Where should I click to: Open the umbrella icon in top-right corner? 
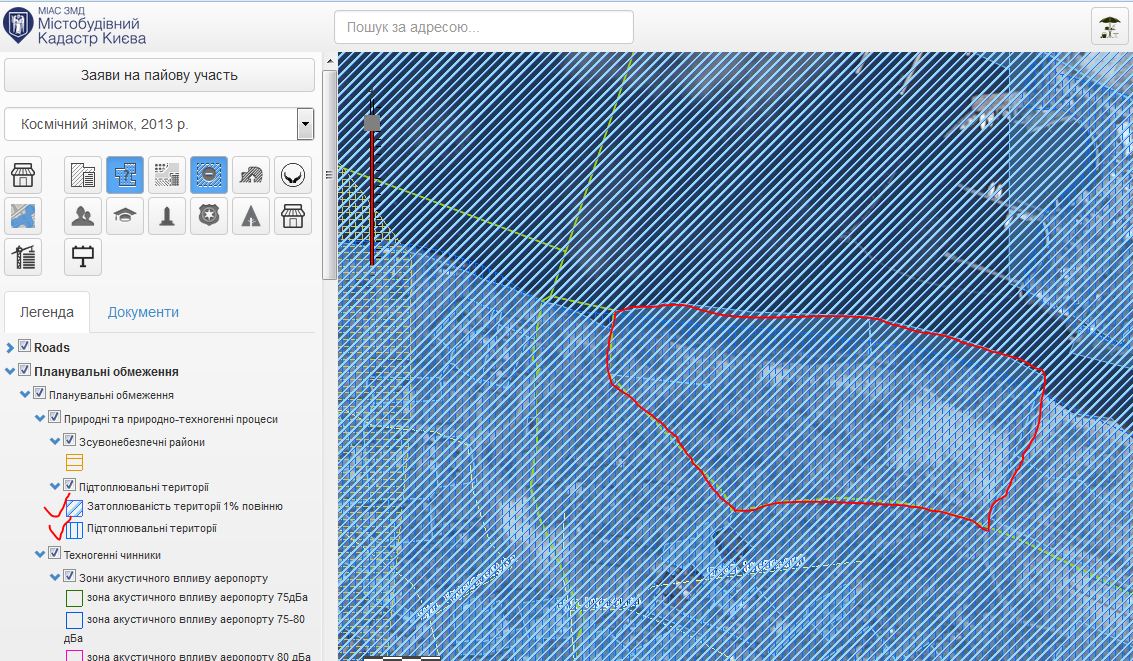[x=1109, y=26]
